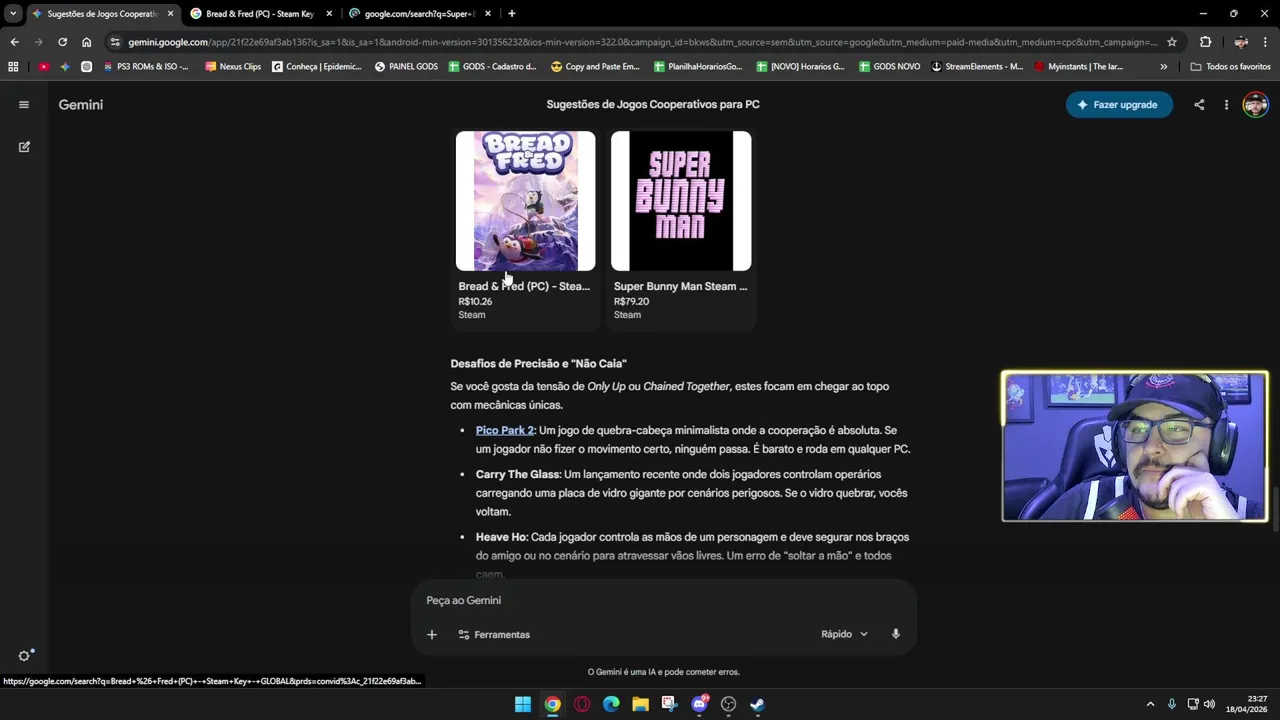Open a new browser tab

click(x=511, y=14)
